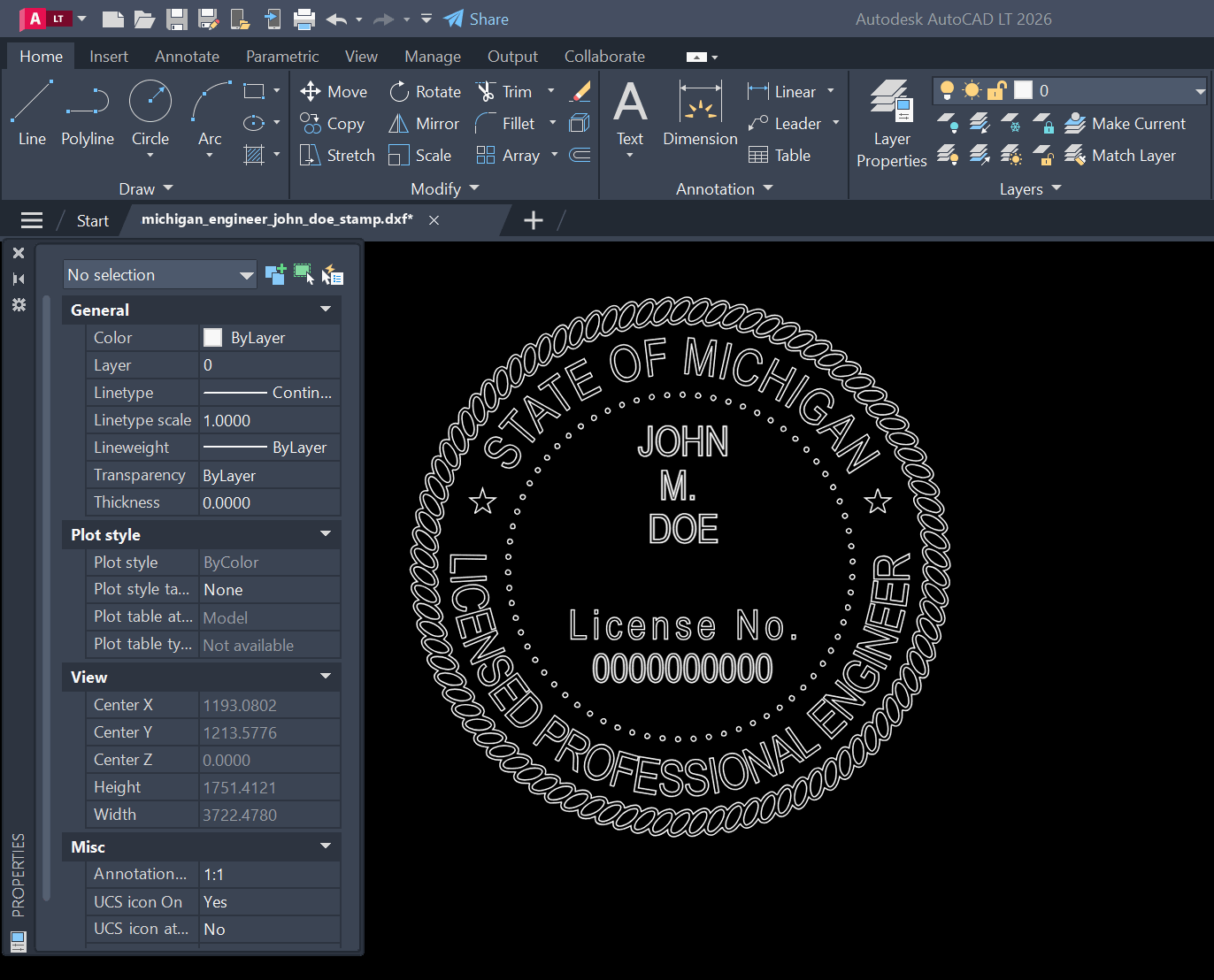Click the Leader annotation button
The image size is (1214, 980).
pos(784,123)
